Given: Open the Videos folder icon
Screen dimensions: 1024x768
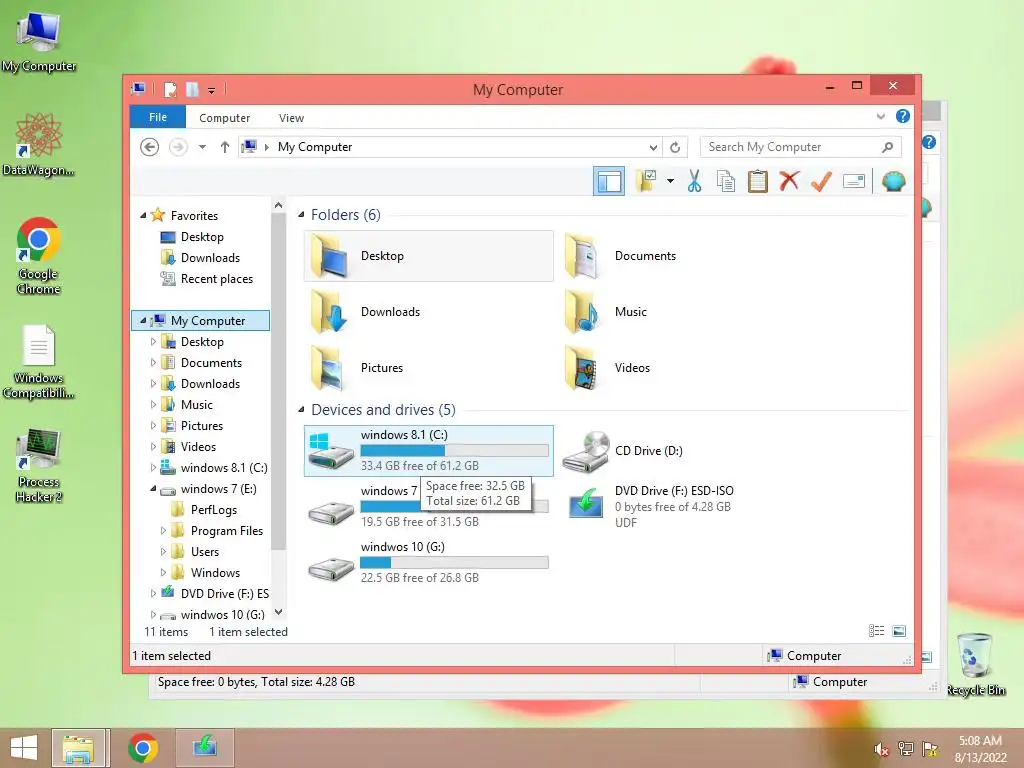Looking at the screenshot, I should (582, 368).
